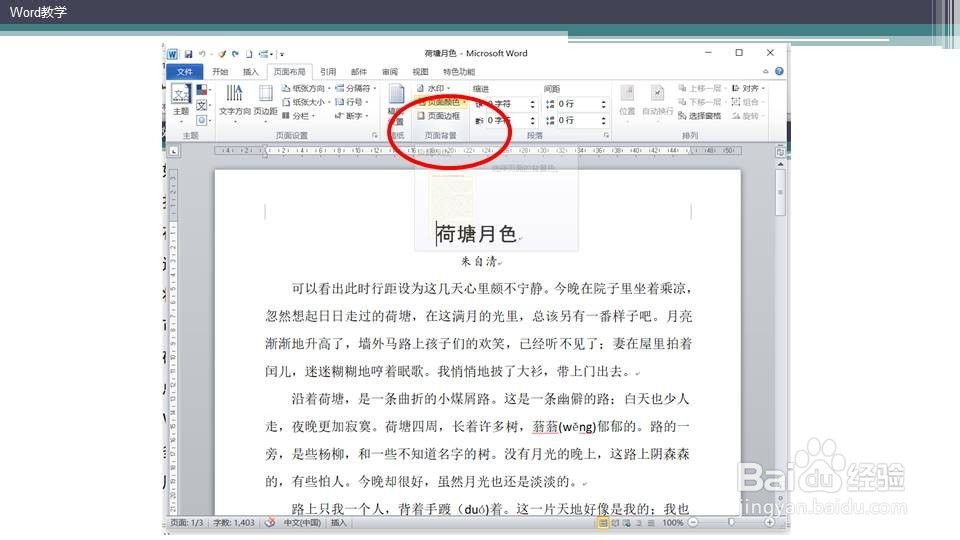Click 选择窗格 selection pane
The image size is (960, 540).
pos(700,116)
